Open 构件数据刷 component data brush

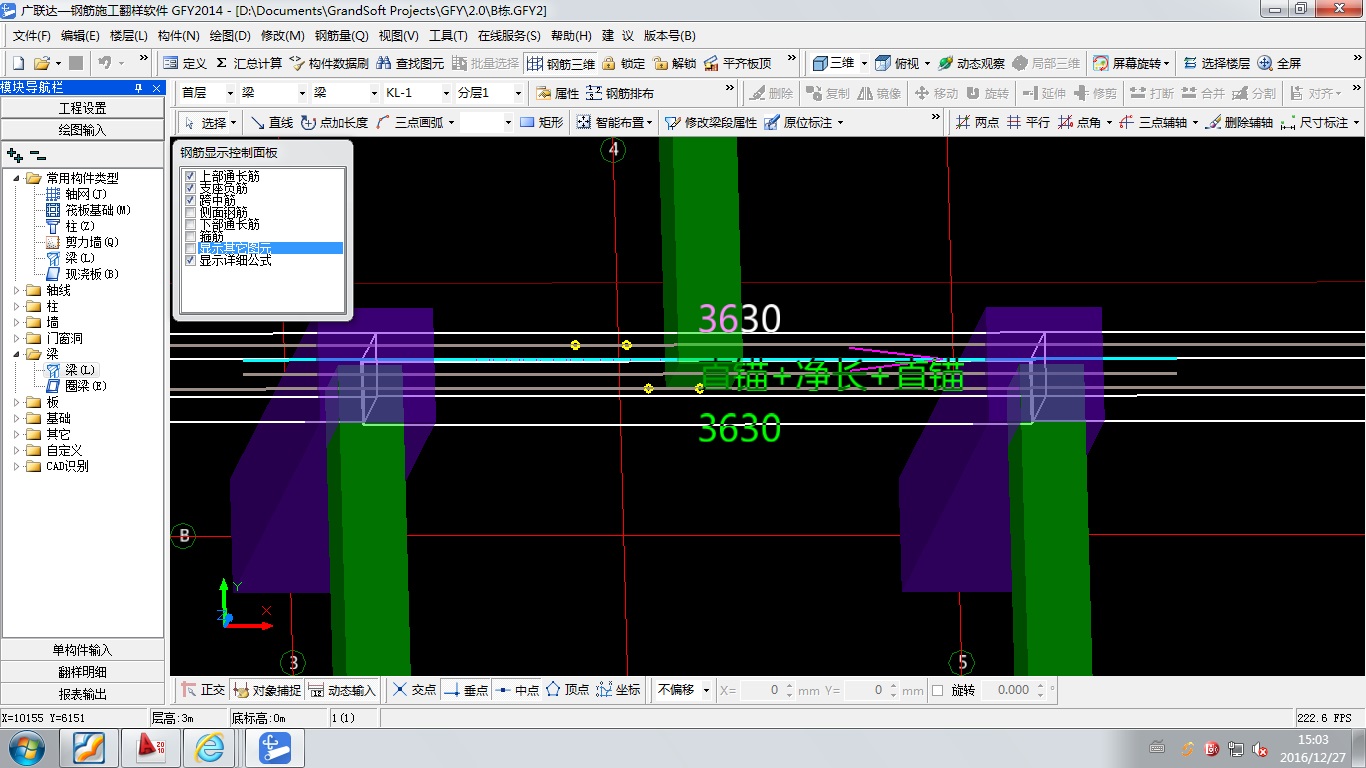(329, 63)
